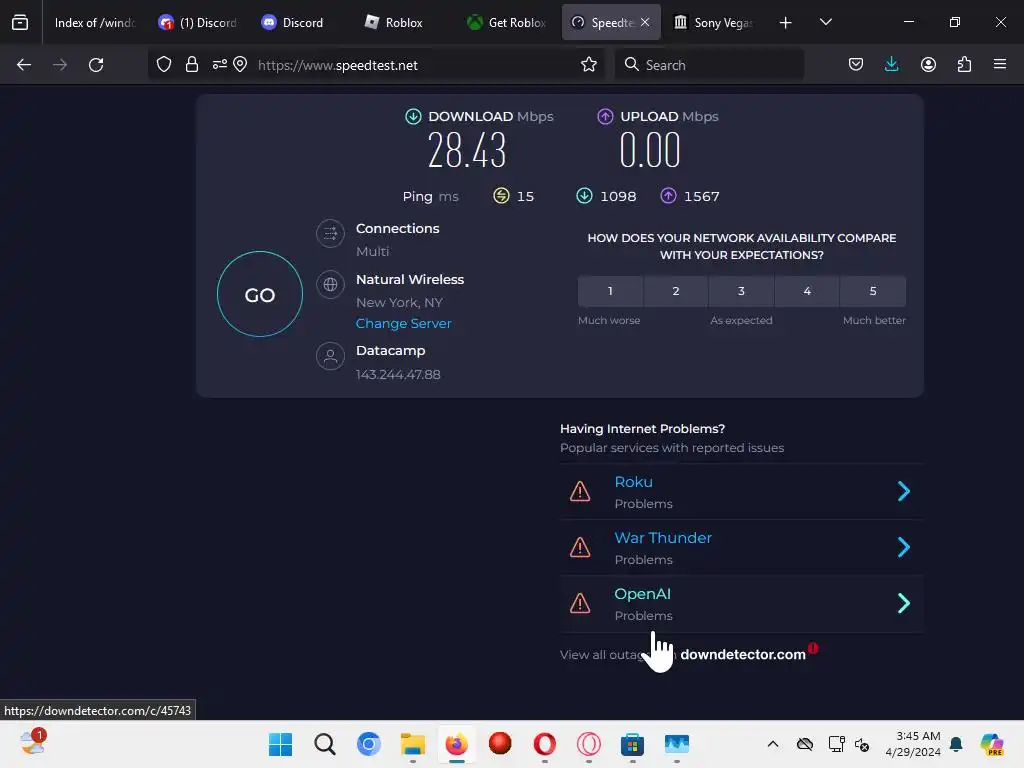Open site permissions icon in address bar
The width and height of the screenshot is (1024, 768).
pos(219,65)
